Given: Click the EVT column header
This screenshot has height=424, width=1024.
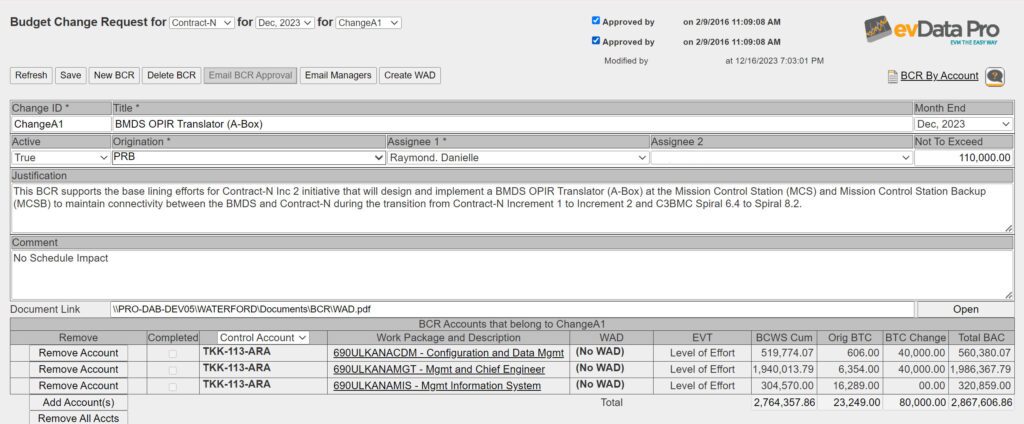Looking at the screenshot, I should click(702, 338).
